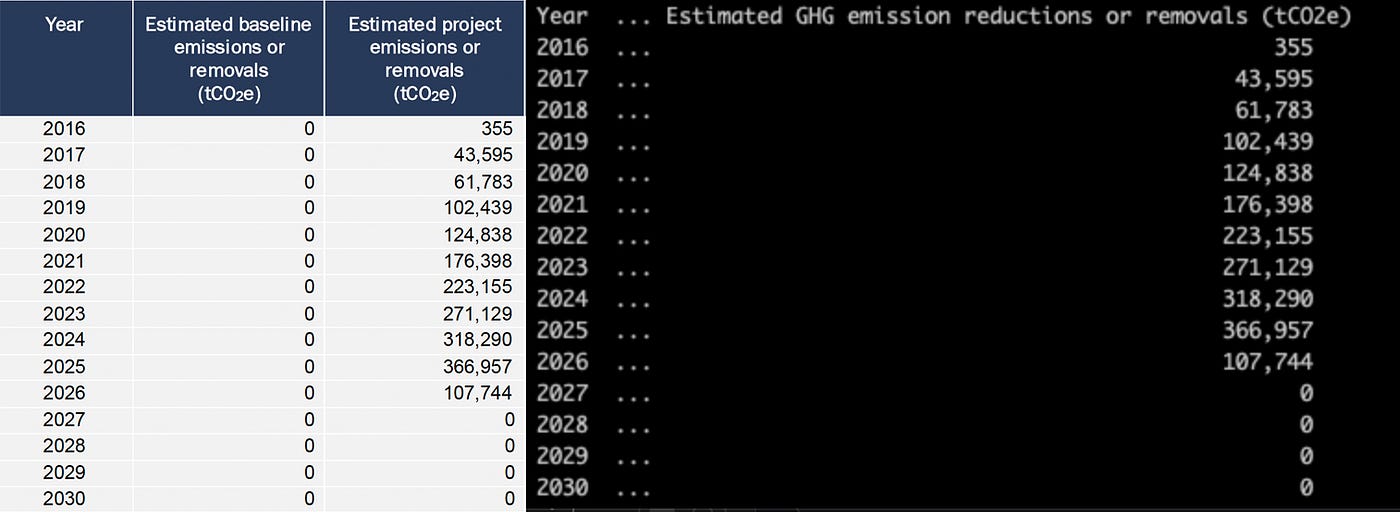Viewport: 1400px width, 512px height.
Task: Click the table's "Year" column header
Action: [64, 23]
